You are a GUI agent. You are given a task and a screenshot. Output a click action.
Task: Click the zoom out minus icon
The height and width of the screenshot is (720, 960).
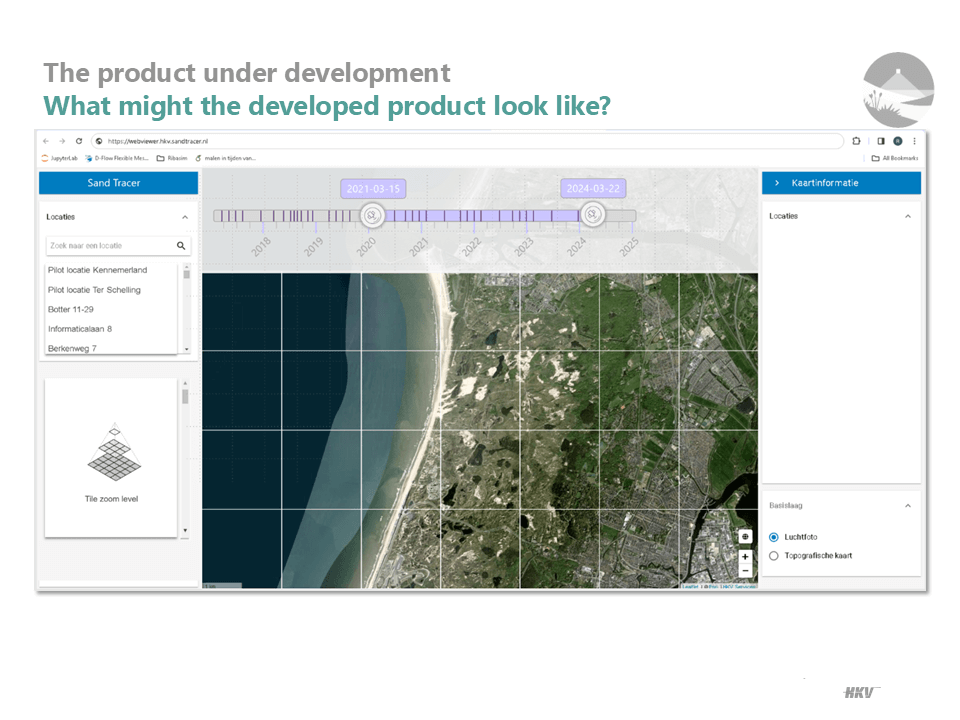tap(746, 571)
